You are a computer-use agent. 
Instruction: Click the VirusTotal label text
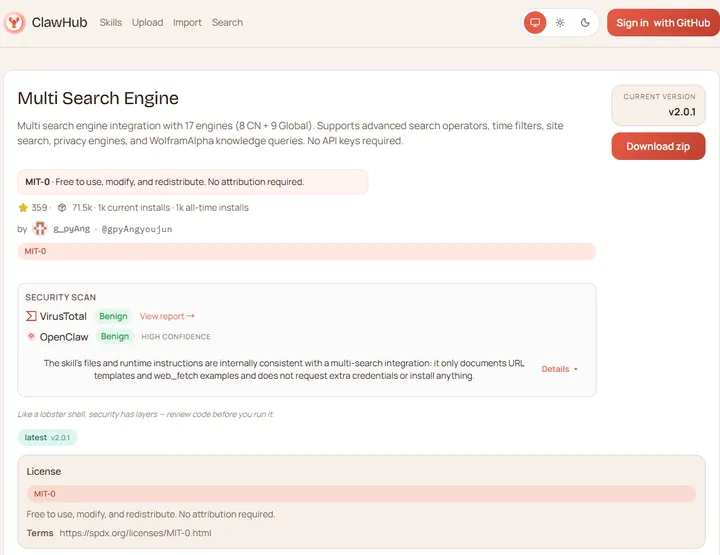[x=63, y=316]
